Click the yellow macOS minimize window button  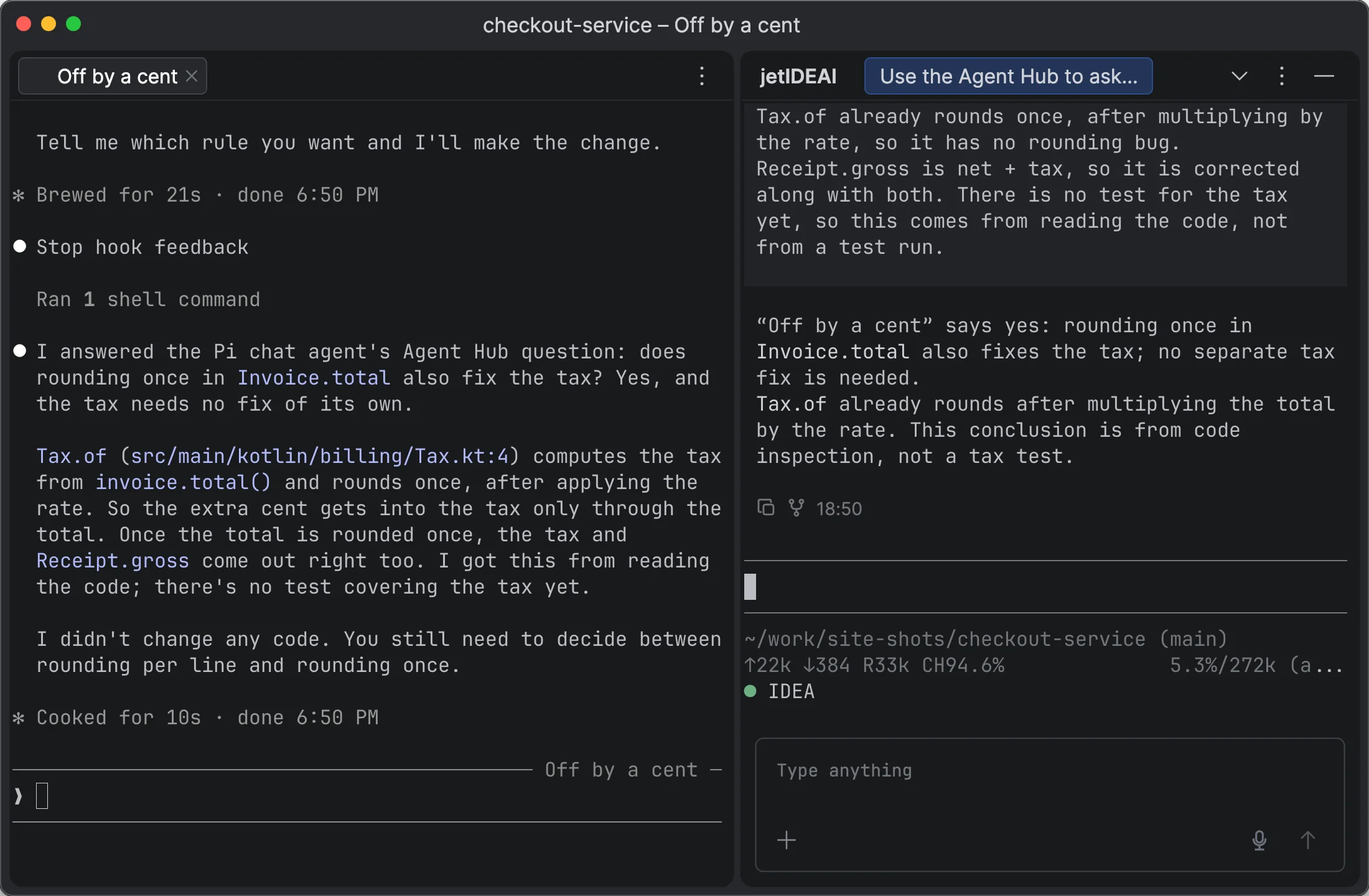tap(49, 24)
